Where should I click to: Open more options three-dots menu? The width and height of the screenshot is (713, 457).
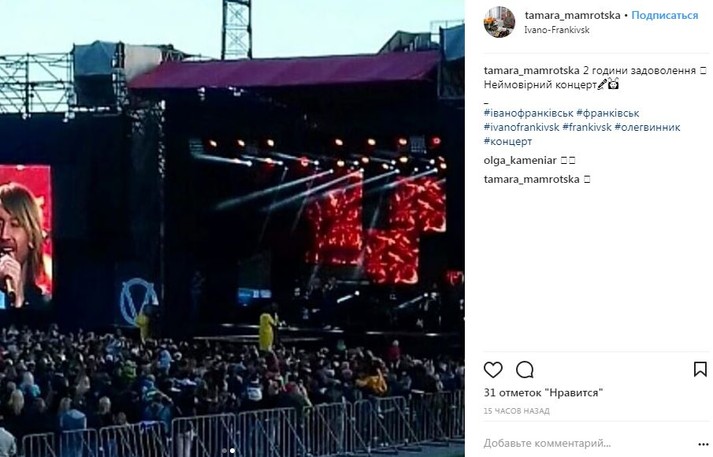(x=703, y=444)
